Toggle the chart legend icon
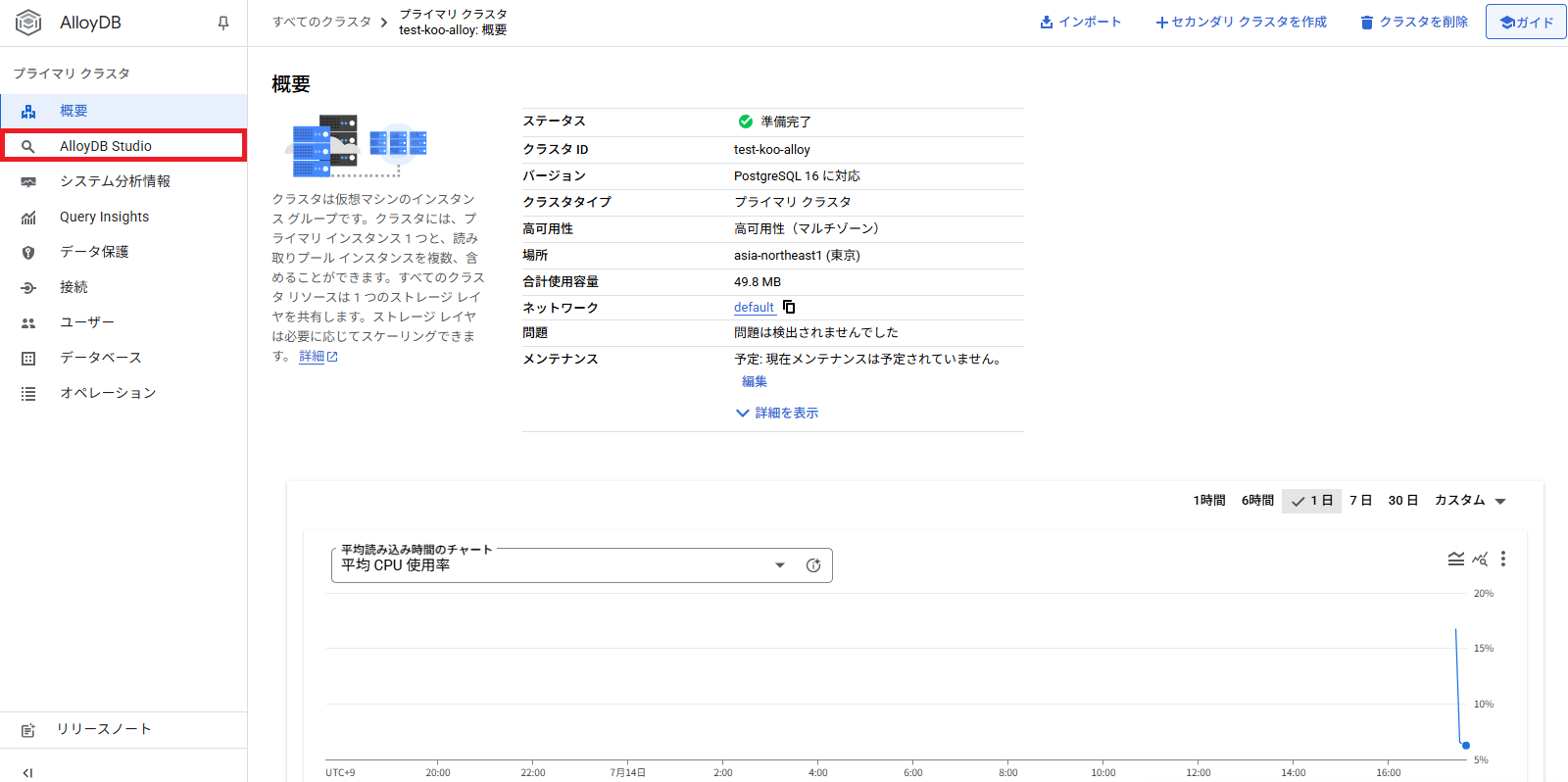This screenshot has height=782, width=1568. (1456, 559)
